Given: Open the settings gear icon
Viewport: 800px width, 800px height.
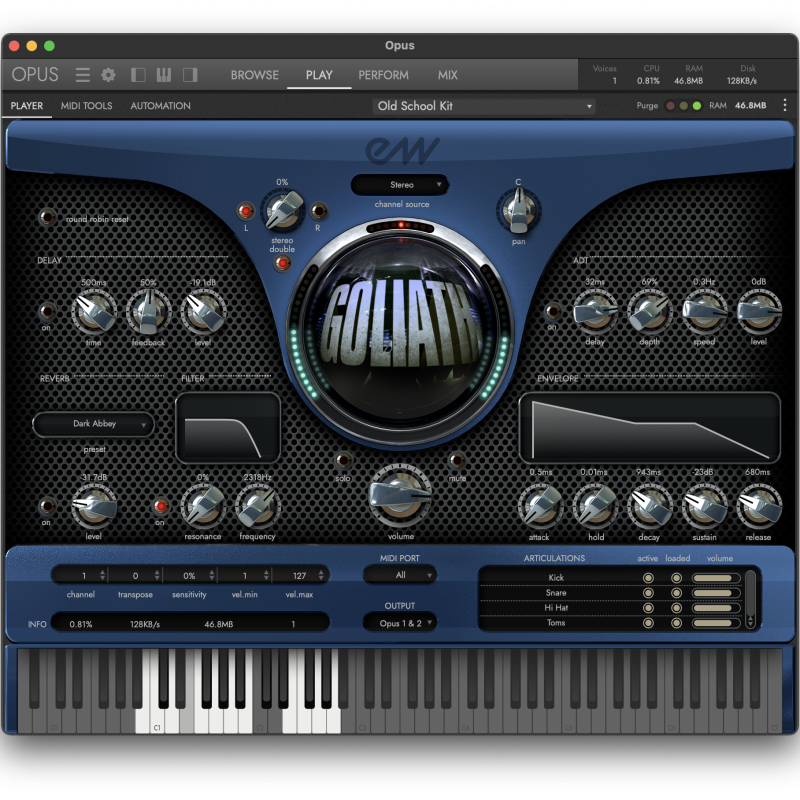Looking at the screenshot, I should (108, 75).
